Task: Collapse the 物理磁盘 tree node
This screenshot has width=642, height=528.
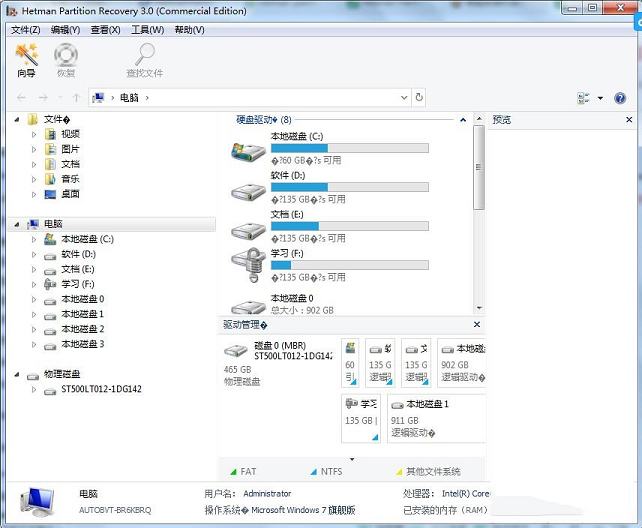Action: [x=17, y=374]
